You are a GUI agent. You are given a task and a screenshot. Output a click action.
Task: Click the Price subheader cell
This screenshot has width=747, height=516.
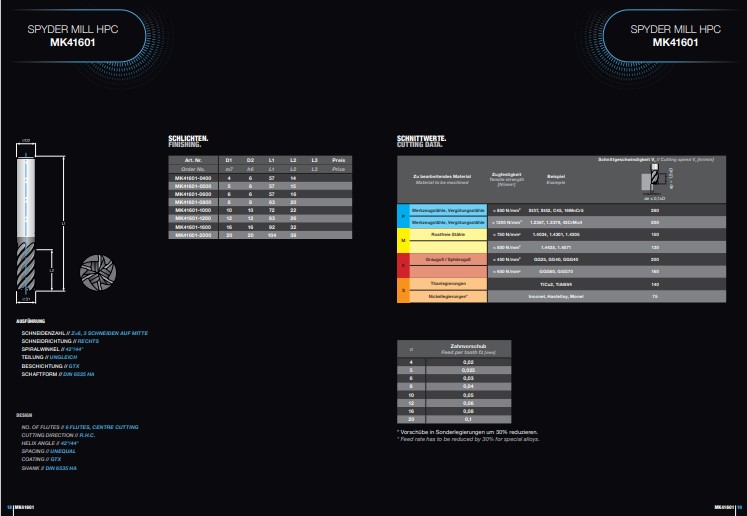(339, 169)
